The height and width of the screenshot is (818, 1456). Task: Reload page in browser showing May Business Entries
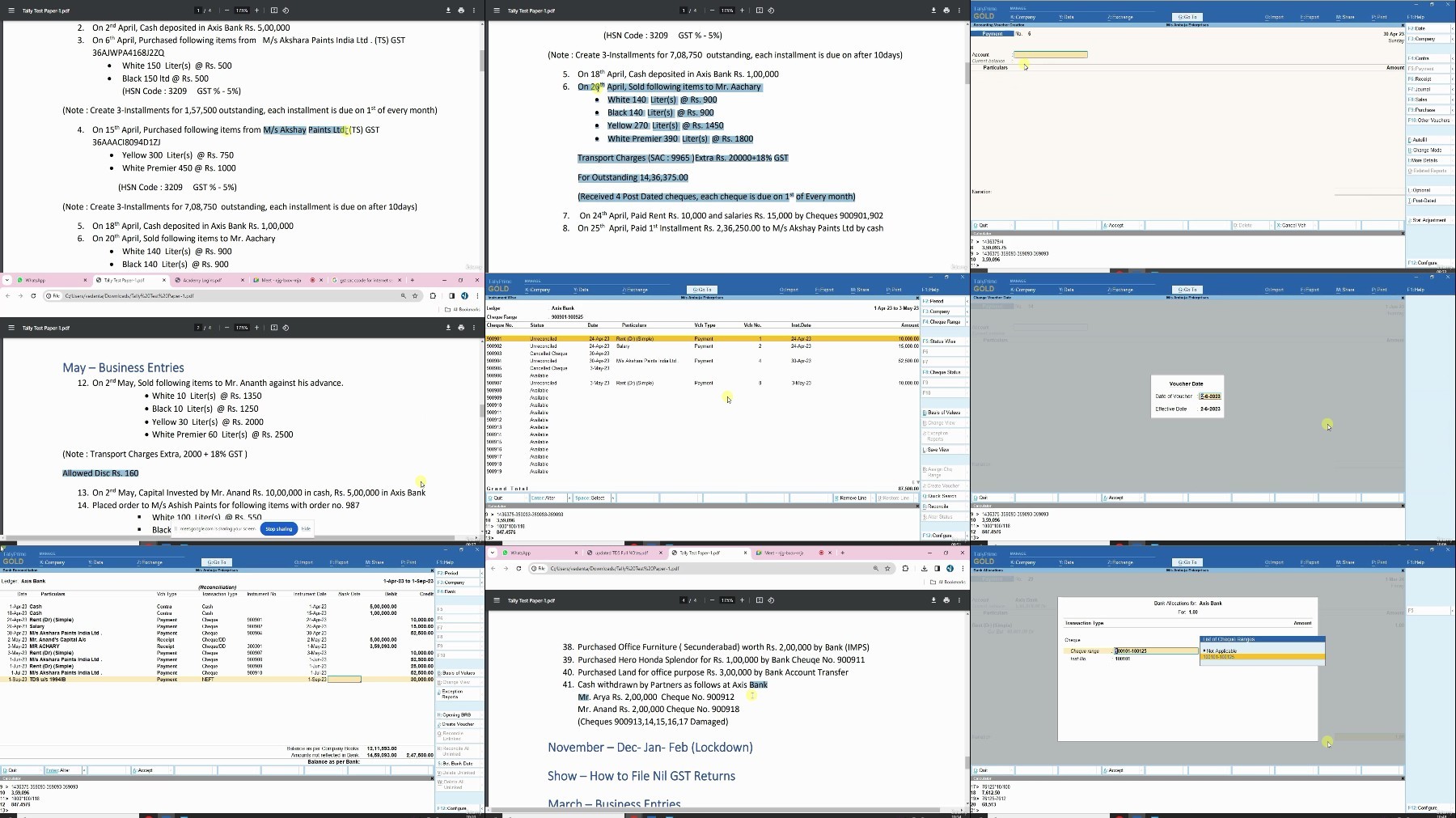click(x=33, y=296)
